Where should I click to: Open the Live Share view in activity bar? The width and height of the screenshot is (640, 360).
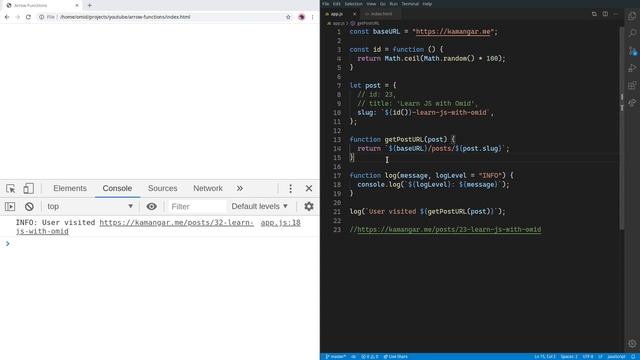pos(632,102)
